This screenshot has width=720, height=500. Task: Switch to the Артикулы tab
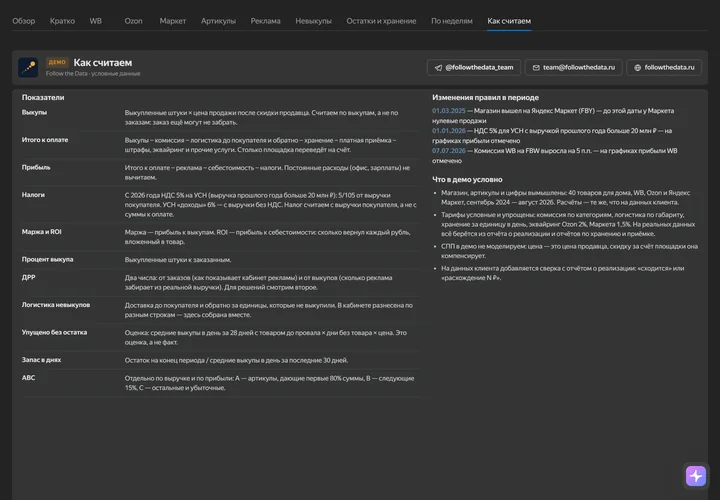pos(218,21)
